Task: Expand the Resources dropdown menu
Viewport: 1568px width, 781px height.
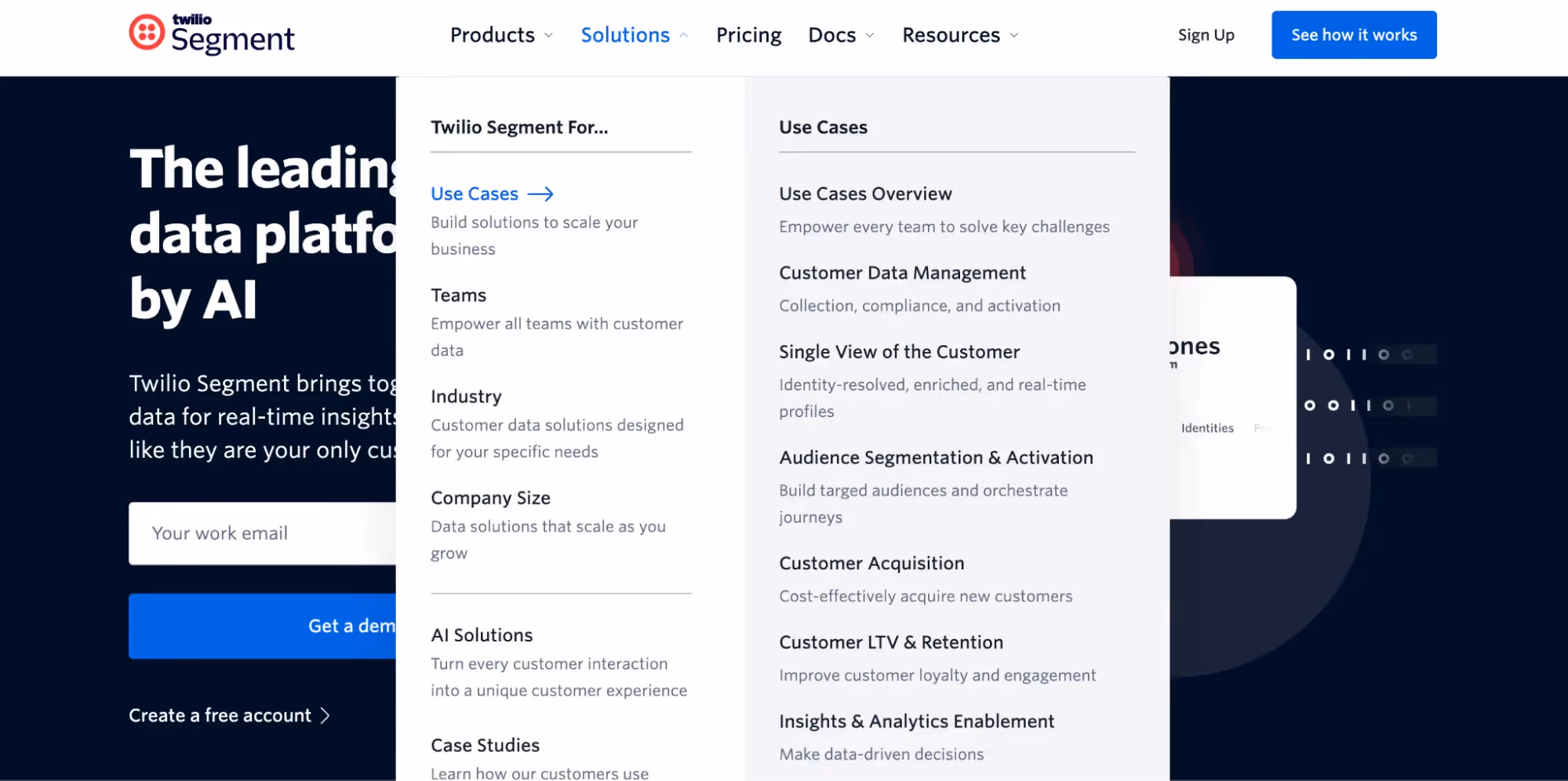Action: point(960,35)
